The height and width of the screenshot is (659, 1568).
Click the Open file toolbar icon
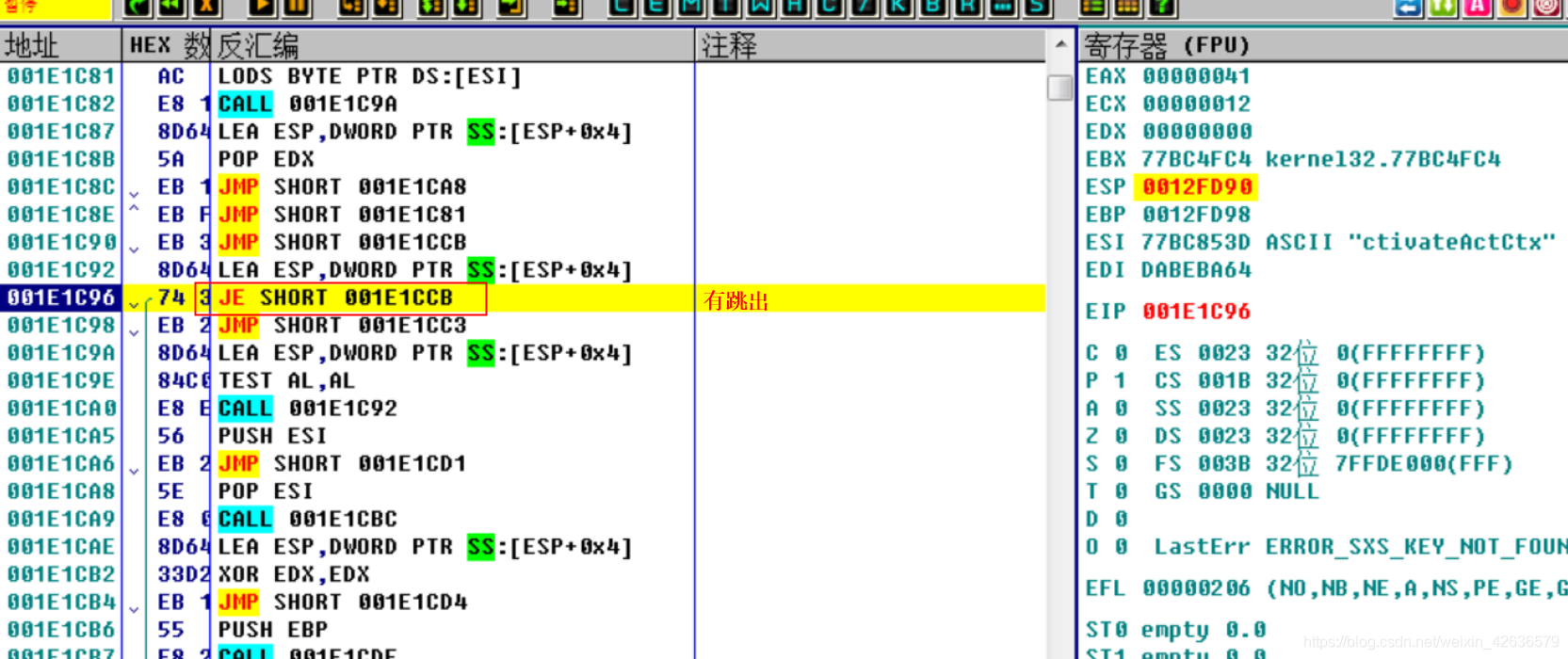tap(137, 8)
